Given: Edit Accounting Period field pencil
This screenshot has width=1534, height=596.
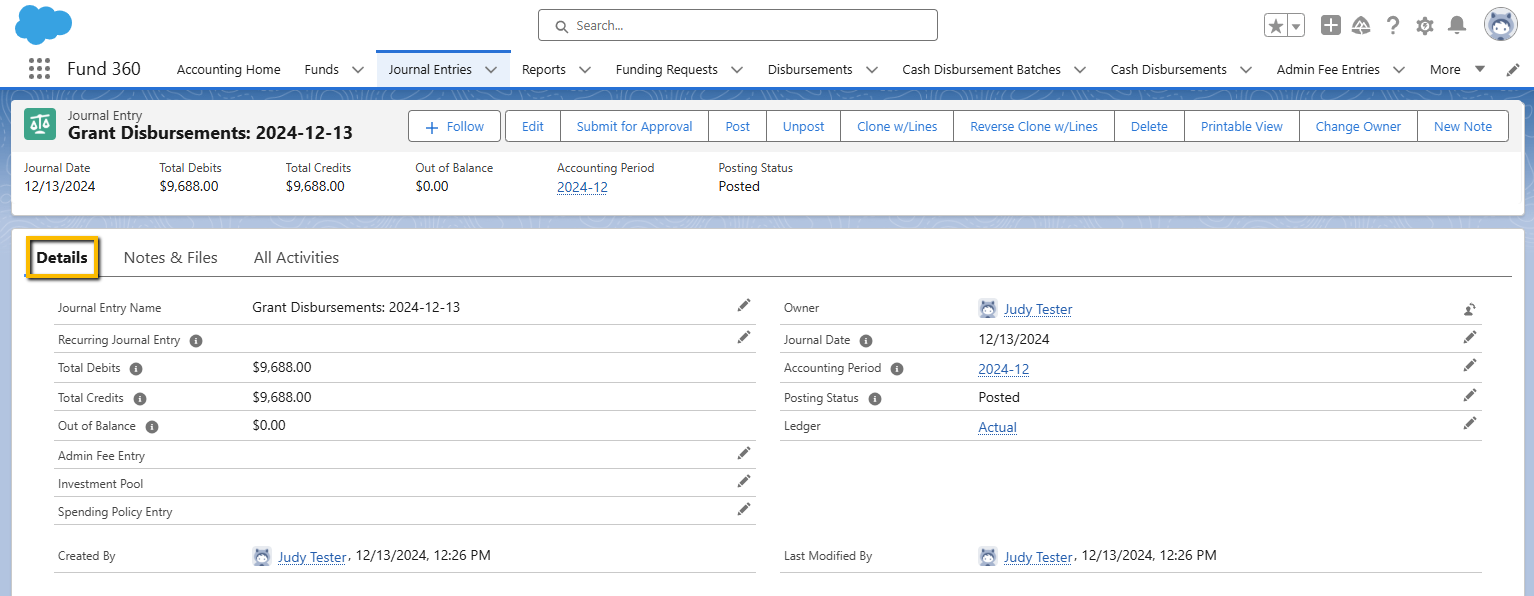Looking at the screenshot, I should 1469,365.
